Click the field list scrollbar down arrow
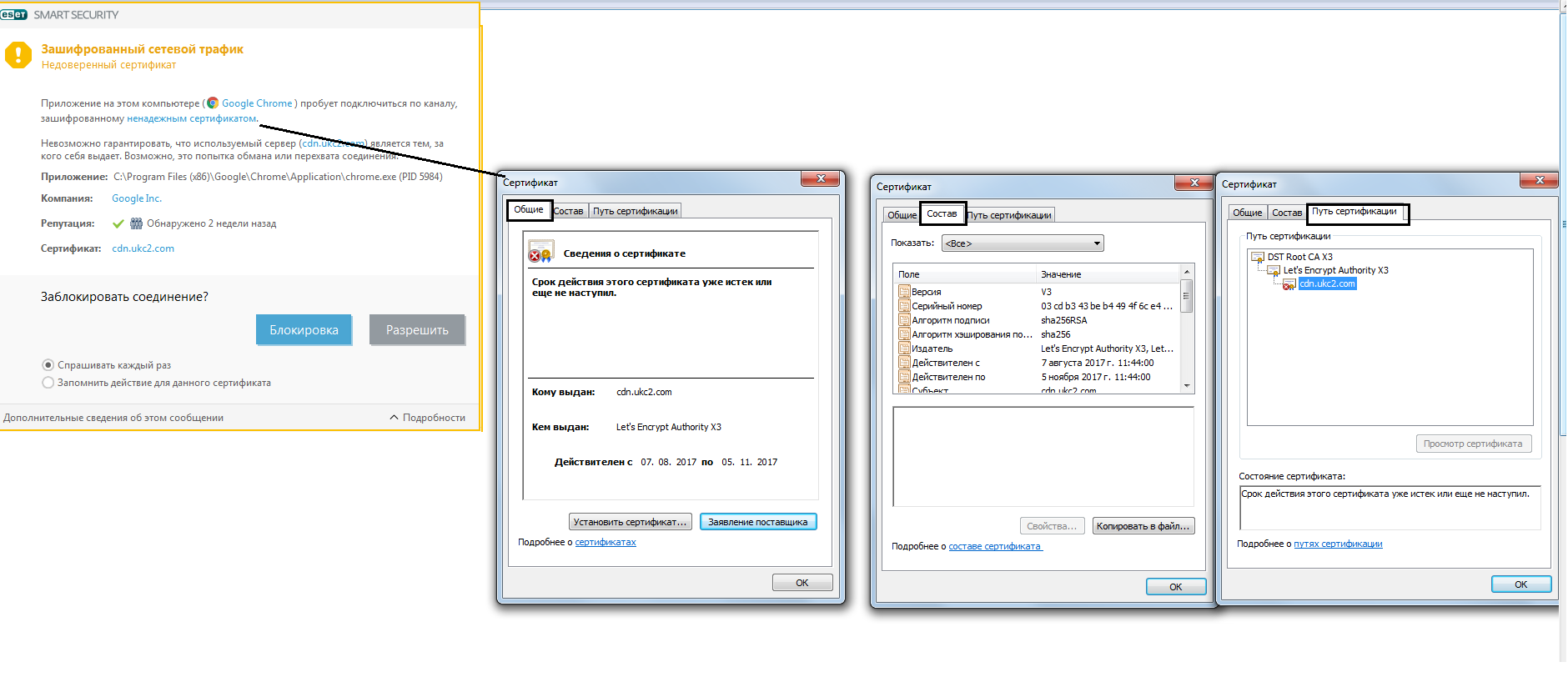 (x=1187, y=386)
